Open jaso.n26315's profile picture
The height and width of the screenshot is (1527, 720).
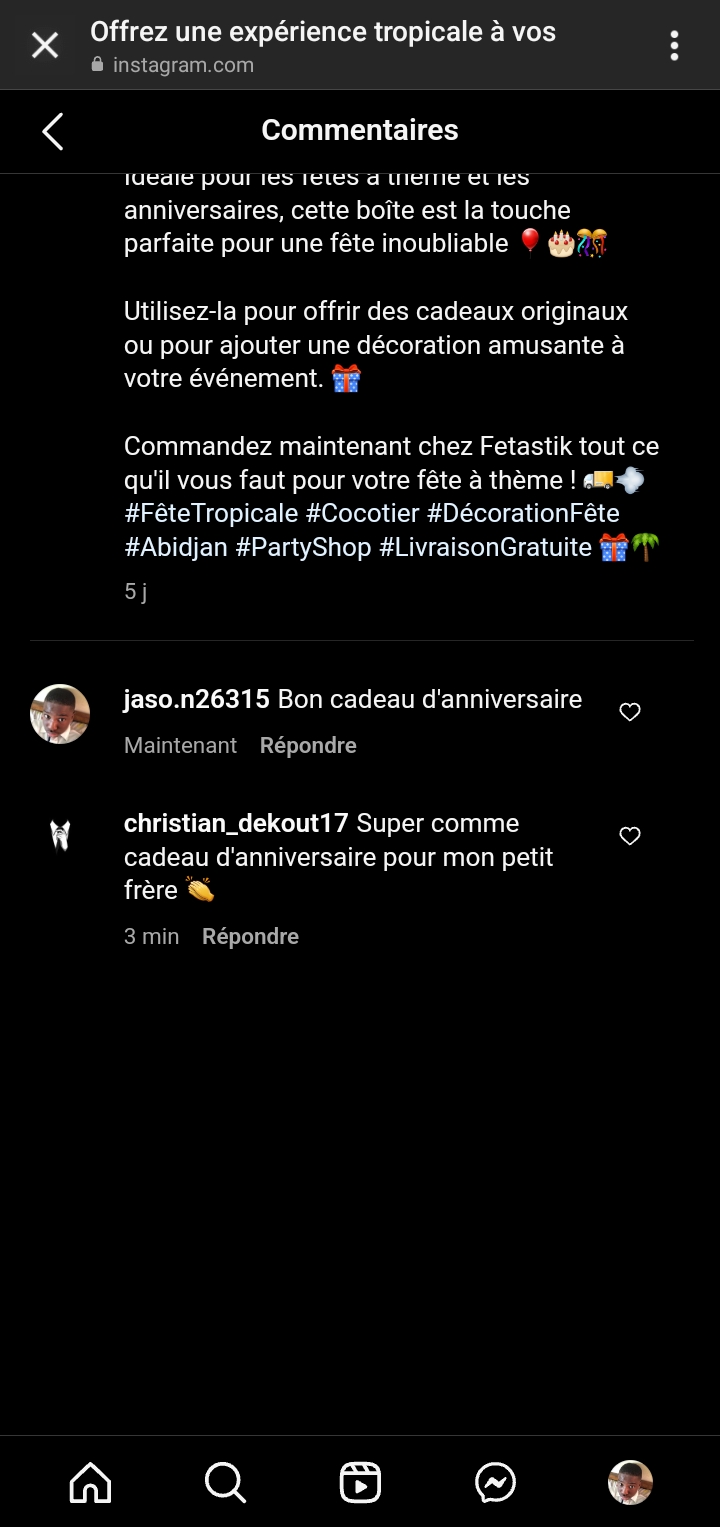(x=60, y=714)
